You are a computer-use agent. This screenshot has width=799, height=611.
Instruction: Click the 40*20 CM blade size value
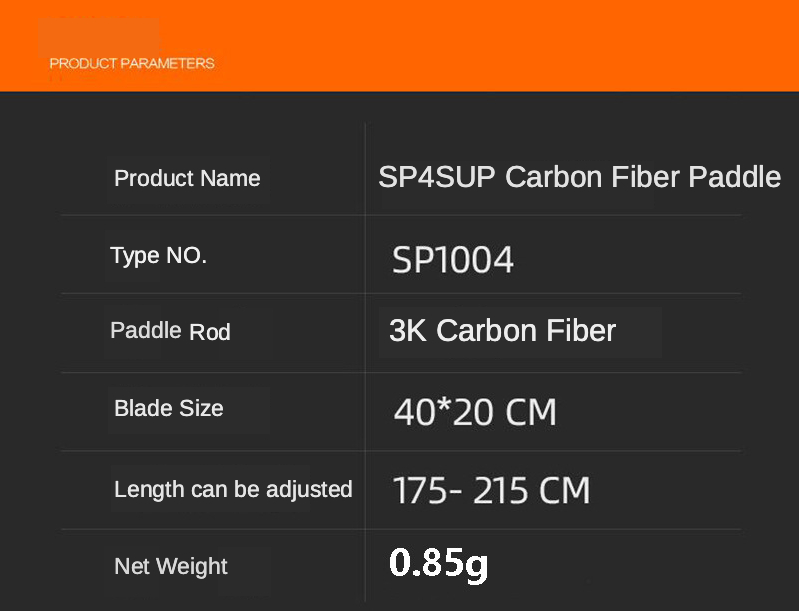[475, 412]
